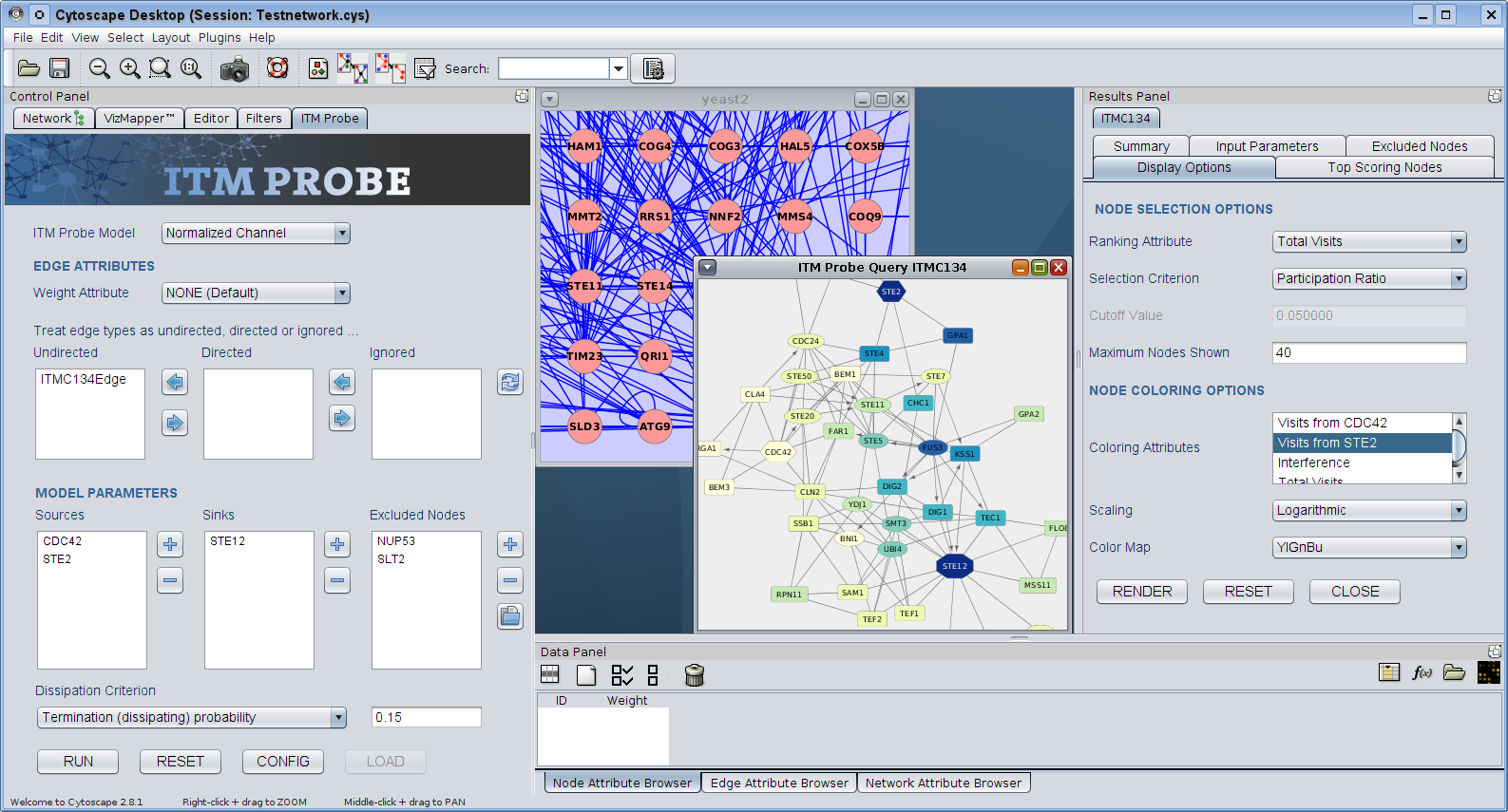
Task: Move edge type from Ignored with left arrow
Action: click(342, 382)
